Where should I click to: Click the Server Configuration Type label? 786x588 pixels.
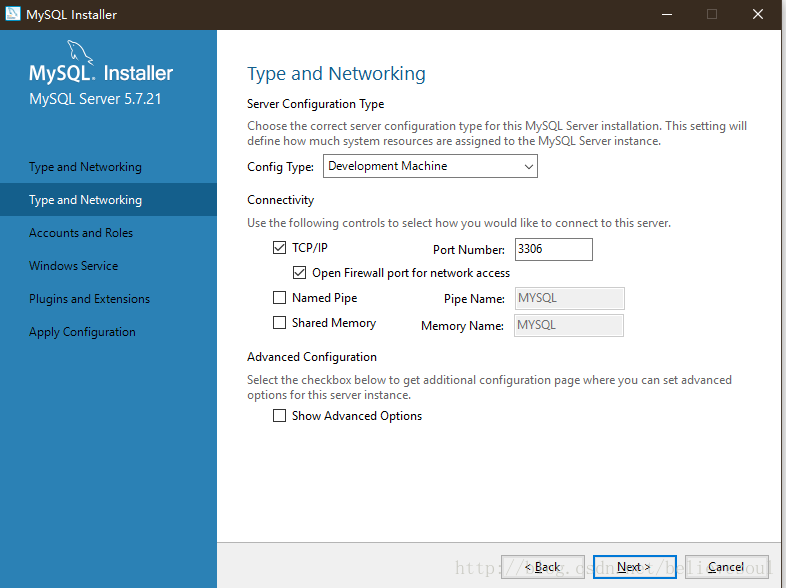pyautogui.click(x=316, y=104)
